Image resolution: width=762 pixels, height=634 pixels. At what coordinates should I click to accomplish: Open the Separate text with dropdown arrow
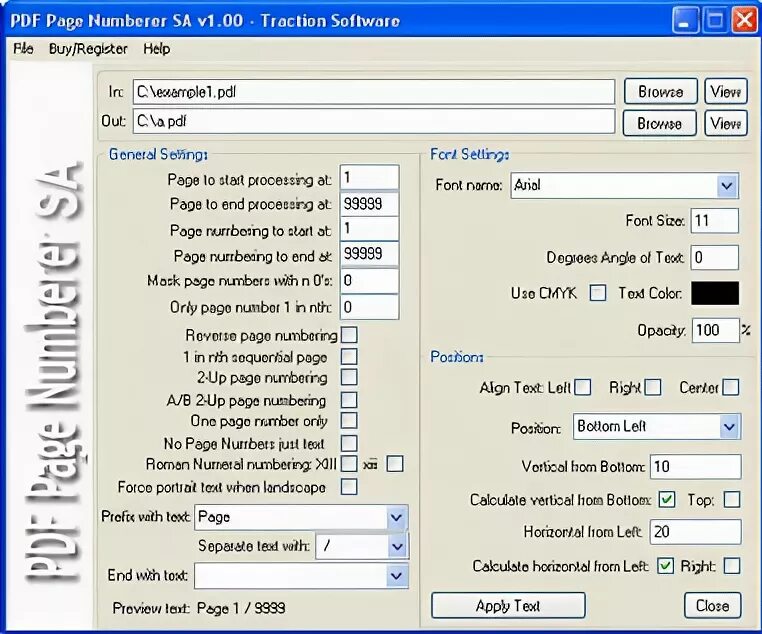point(398,547)
